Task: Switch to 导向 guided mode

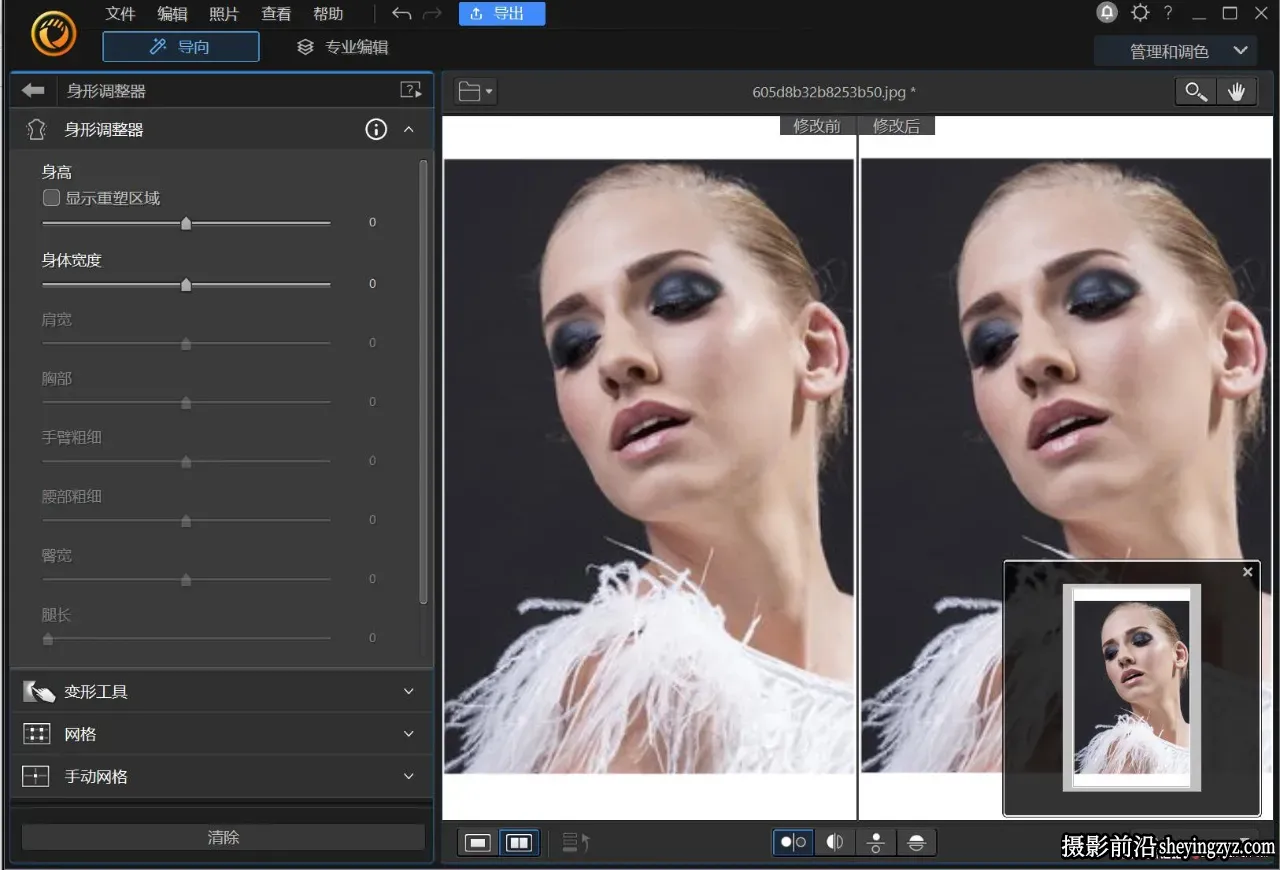Action: (x=181, y=47)
